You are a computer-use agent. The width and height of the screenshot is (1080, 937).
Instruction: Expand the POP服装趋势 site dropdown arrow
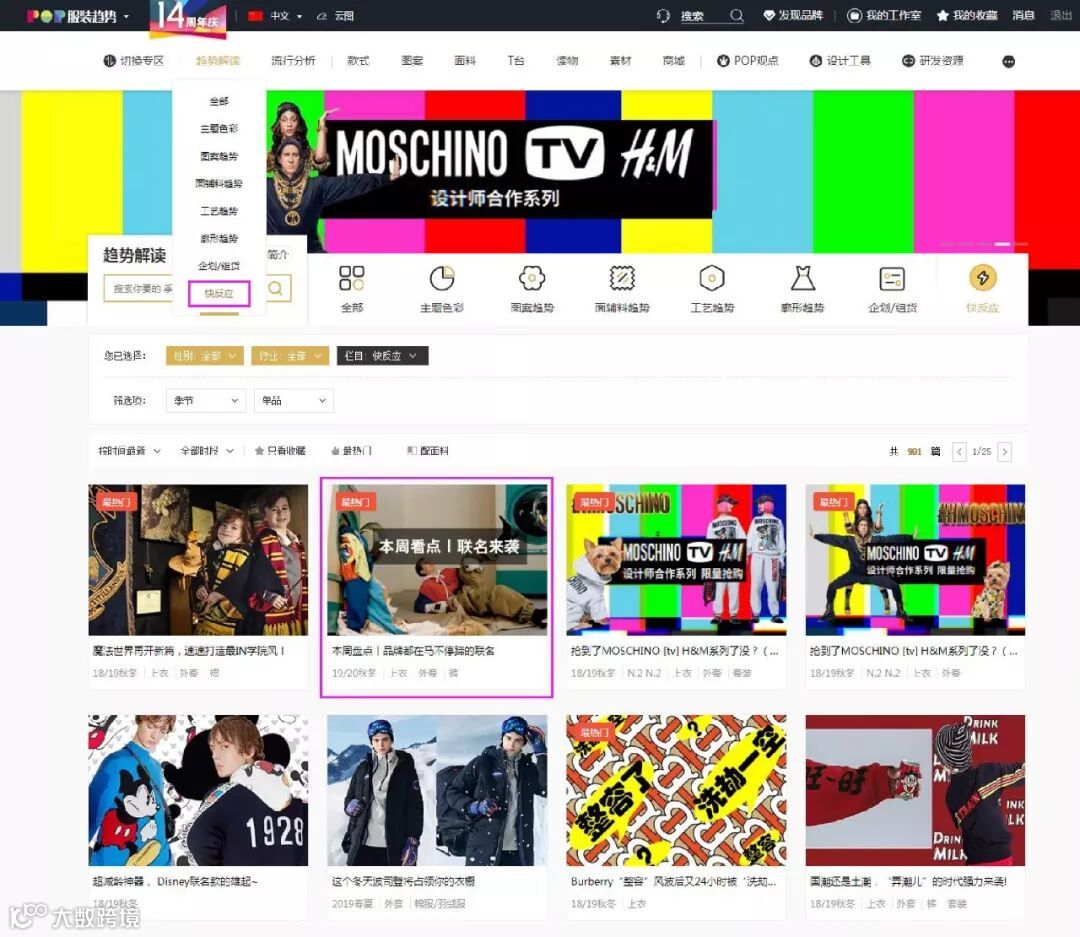point(127,17)
